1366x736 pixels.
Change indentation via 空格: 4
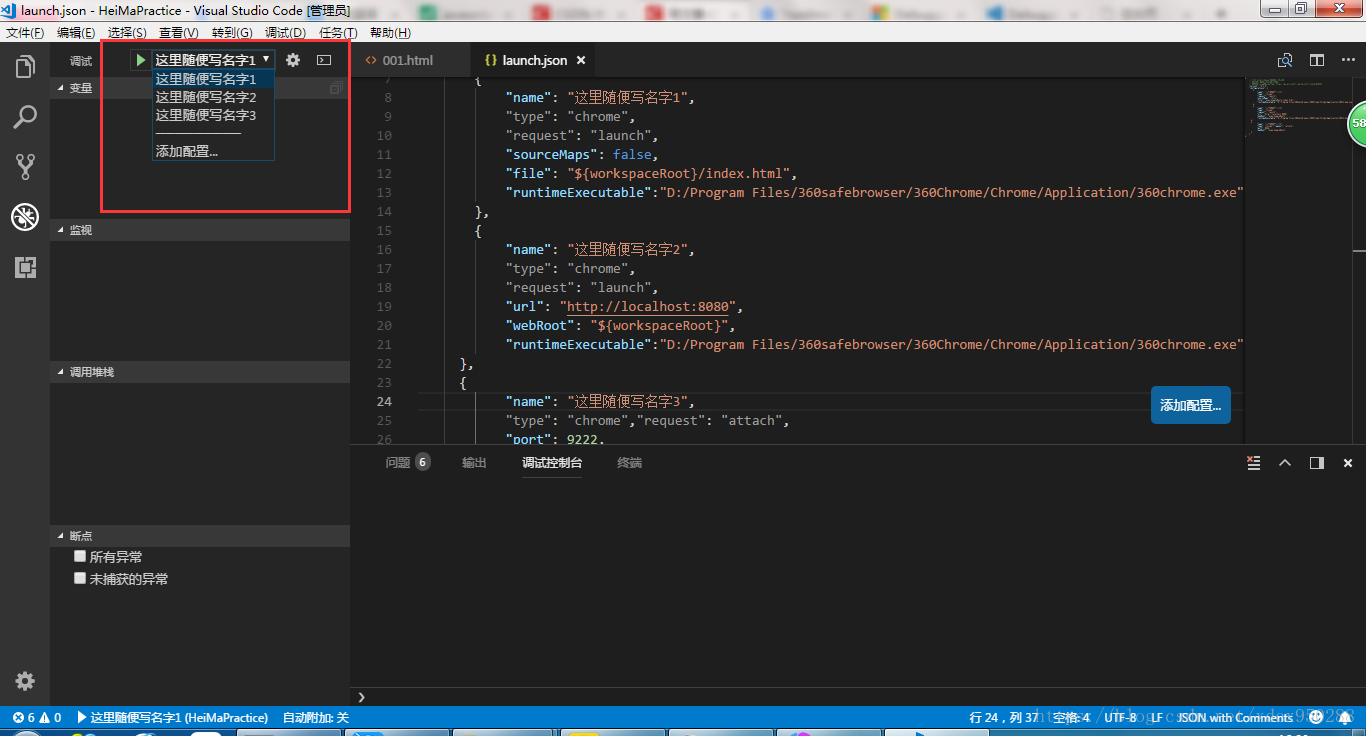click(1072, 717)
